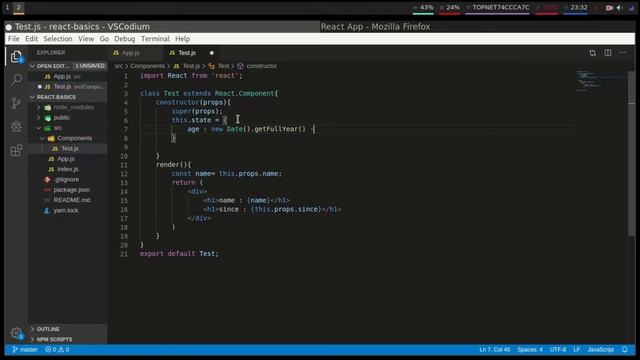Screen dimensions: 640x360
Task: Click the TOPNET74CCCA7C network indicator
Action: click(x=498, y=7)
